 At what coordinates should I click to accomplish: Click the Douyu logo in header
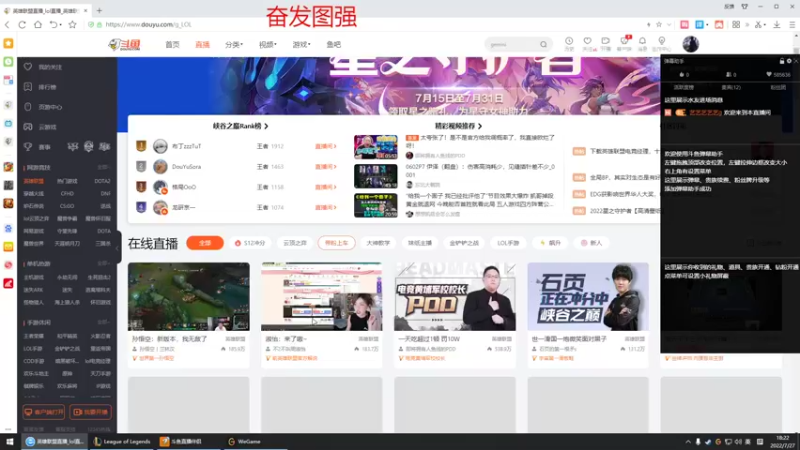coord(124,44)
